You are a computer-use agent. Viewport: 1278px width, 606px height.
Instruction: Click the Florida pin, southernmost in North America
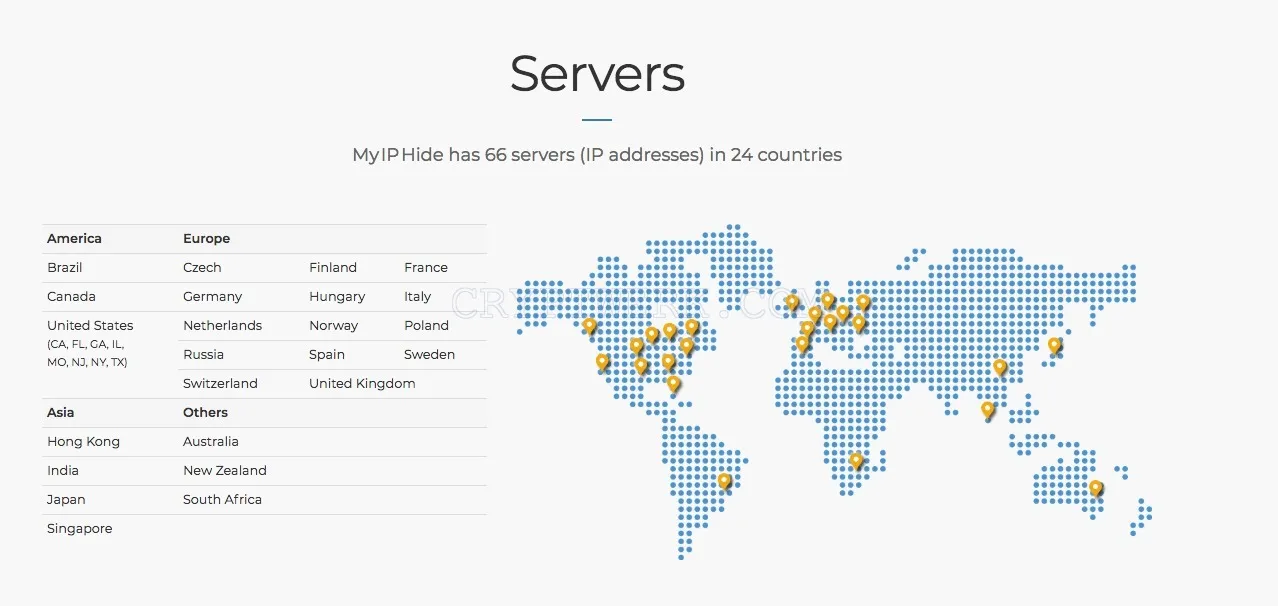point(673,384)
